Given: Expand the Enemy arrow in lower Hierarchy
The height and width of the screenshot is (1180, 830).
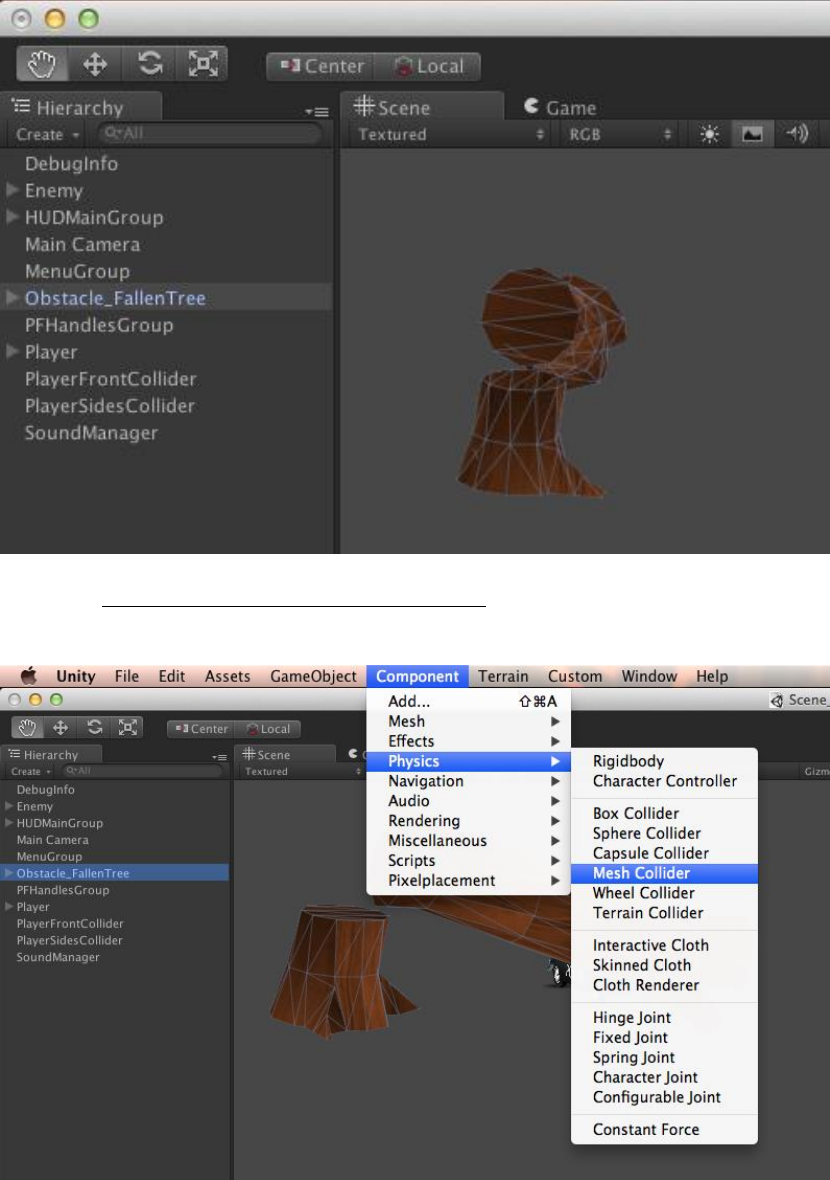Looking at the screenshot, I should click(8, 806).
